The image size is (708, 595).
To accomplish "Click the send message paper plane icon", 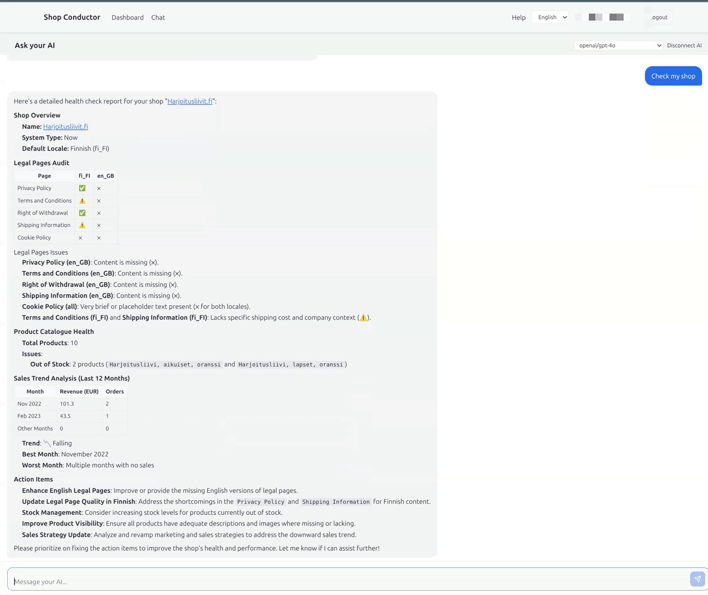I will tap(697, 579).
